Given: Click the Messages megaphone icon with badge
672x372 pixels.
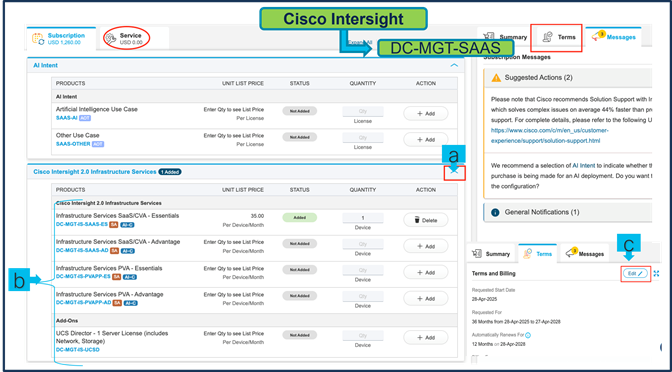Looking at the screenshot, I should (598, 36).
